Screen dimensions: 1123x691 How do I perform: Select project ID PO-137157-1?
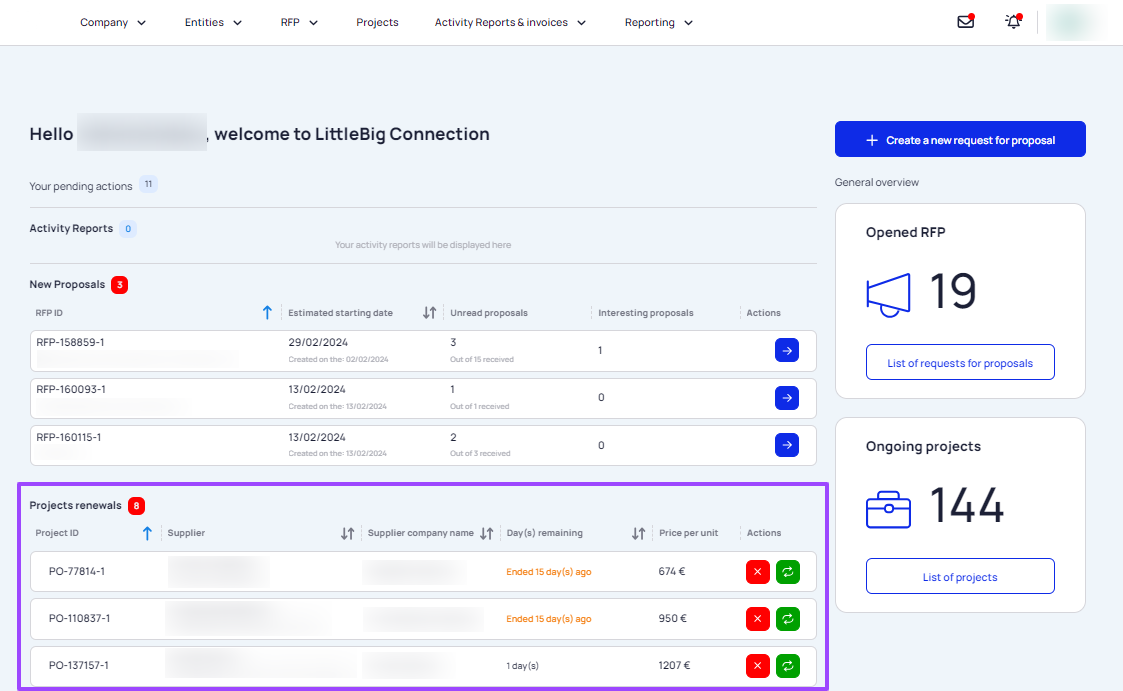[79, 665]
